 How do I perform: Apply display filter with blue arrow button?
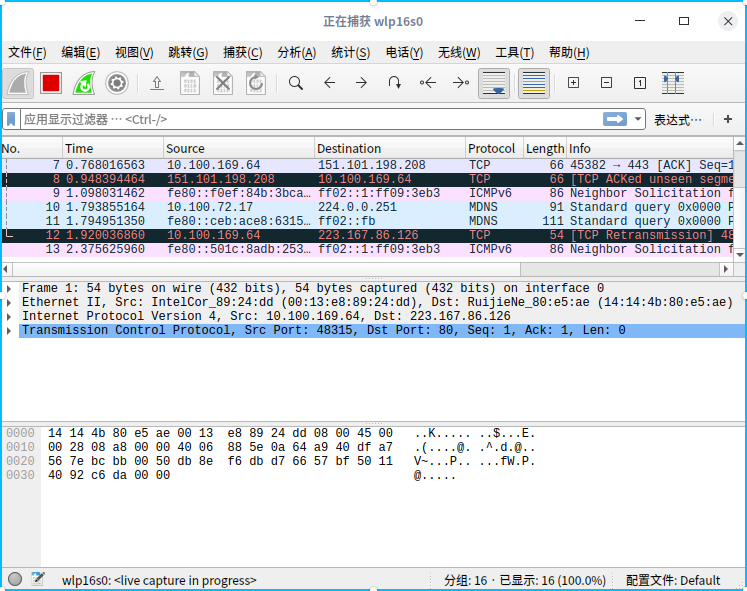(x=615, y=119)
